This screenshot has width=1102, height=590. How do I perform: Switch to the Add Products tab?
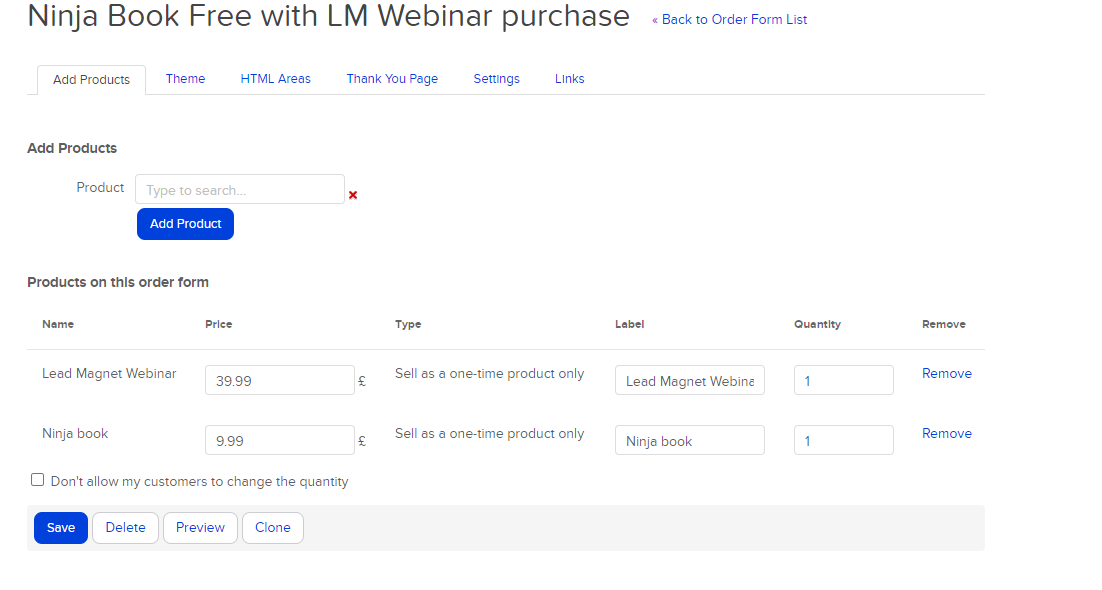coord(91,79)
